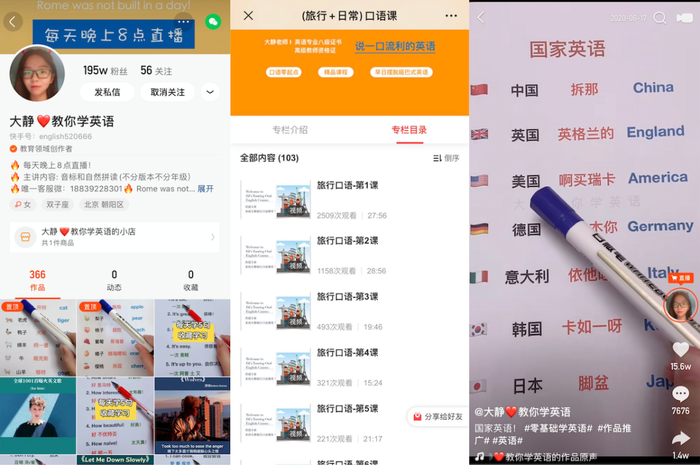Open the green WeChat share icon
Screen dimensions: 700x465
[213, 21]
